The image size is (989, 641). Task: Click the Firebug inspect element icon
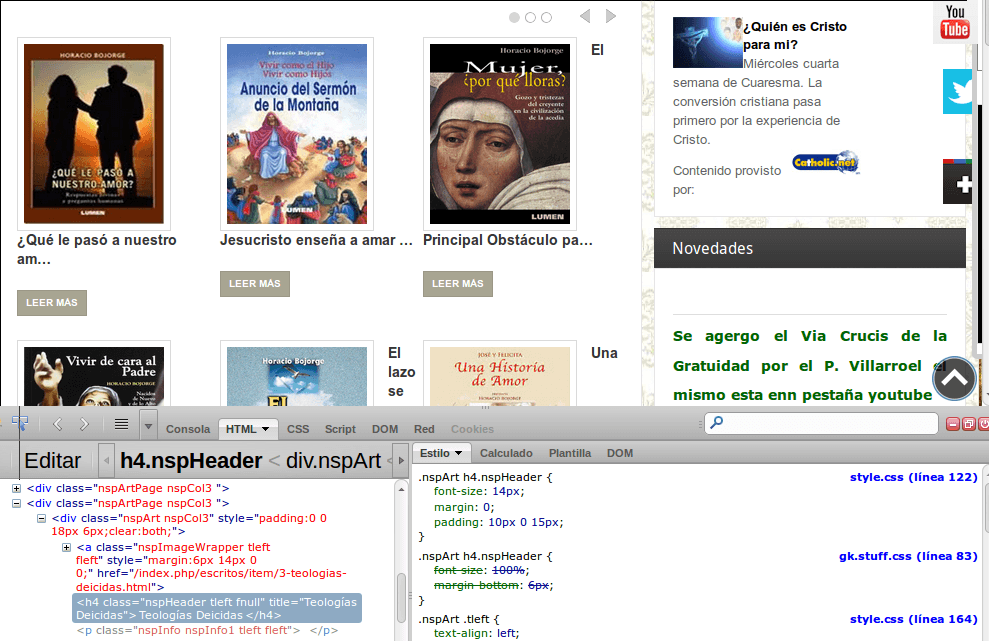tap(20, 423)
